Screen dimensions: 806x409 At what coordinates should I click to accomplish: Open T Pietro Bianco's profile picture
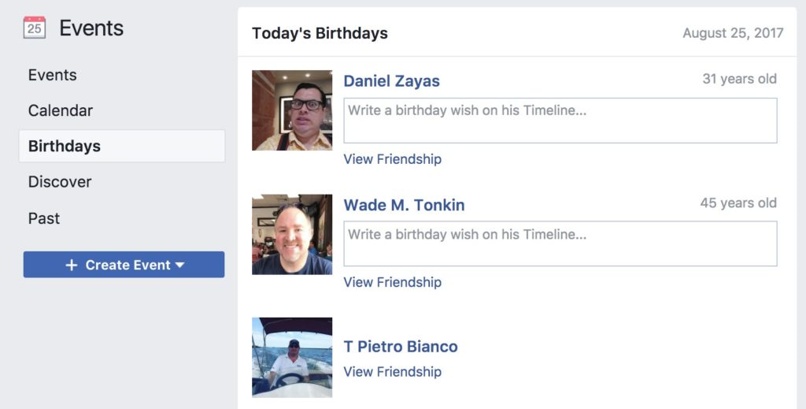[292, 357]
